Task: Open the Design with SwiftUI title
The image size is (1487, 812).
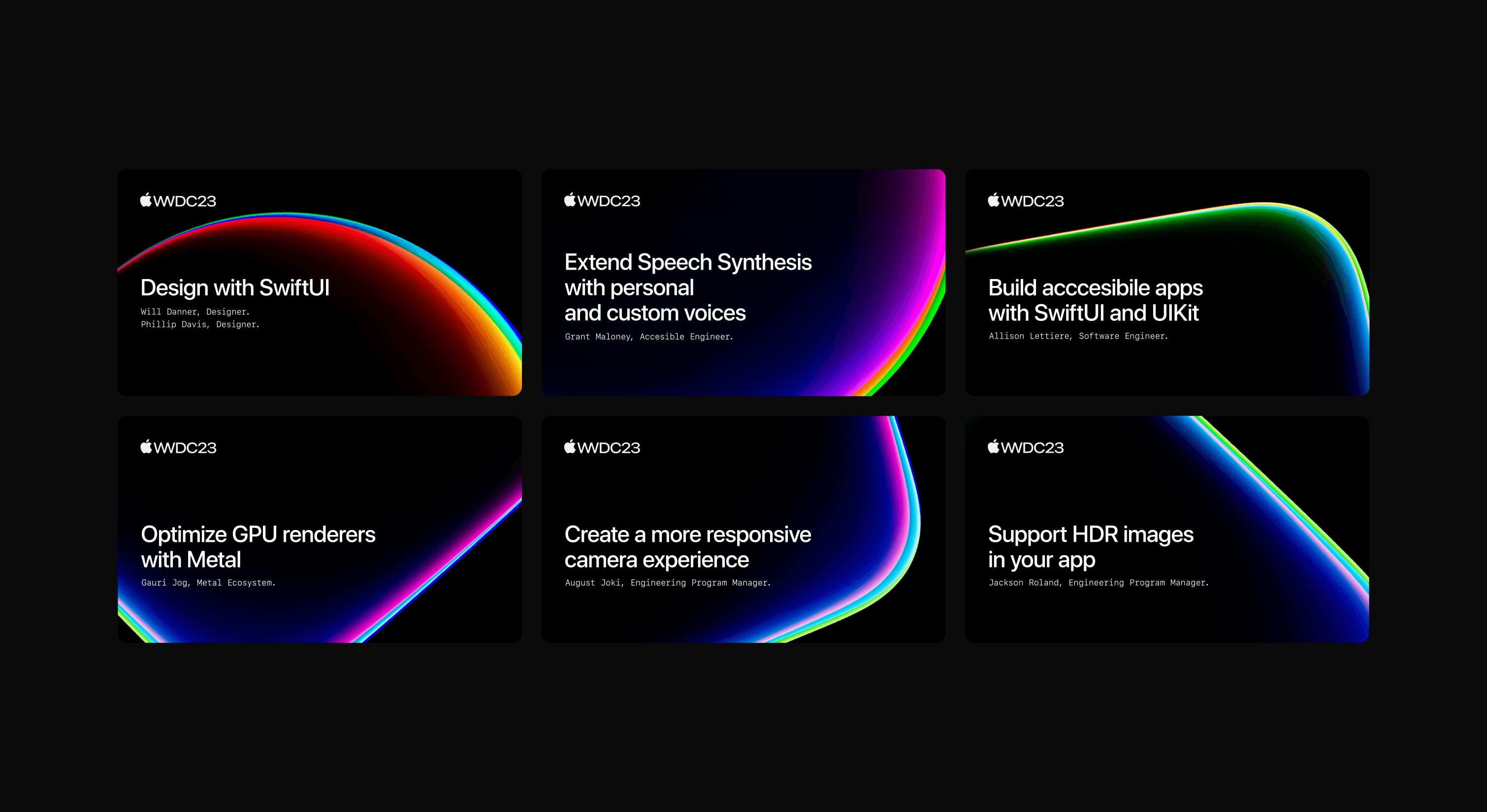Action: point(235,287)
